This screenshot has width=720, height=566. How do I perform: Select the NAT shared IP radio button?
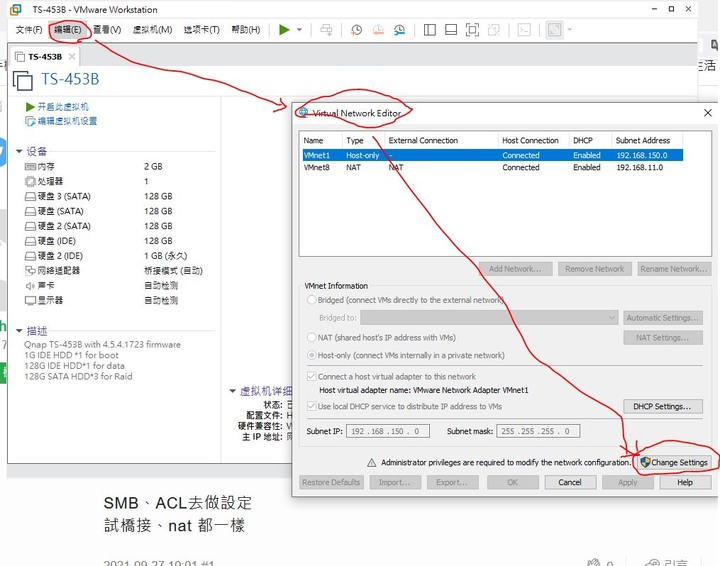click(312, 337)
